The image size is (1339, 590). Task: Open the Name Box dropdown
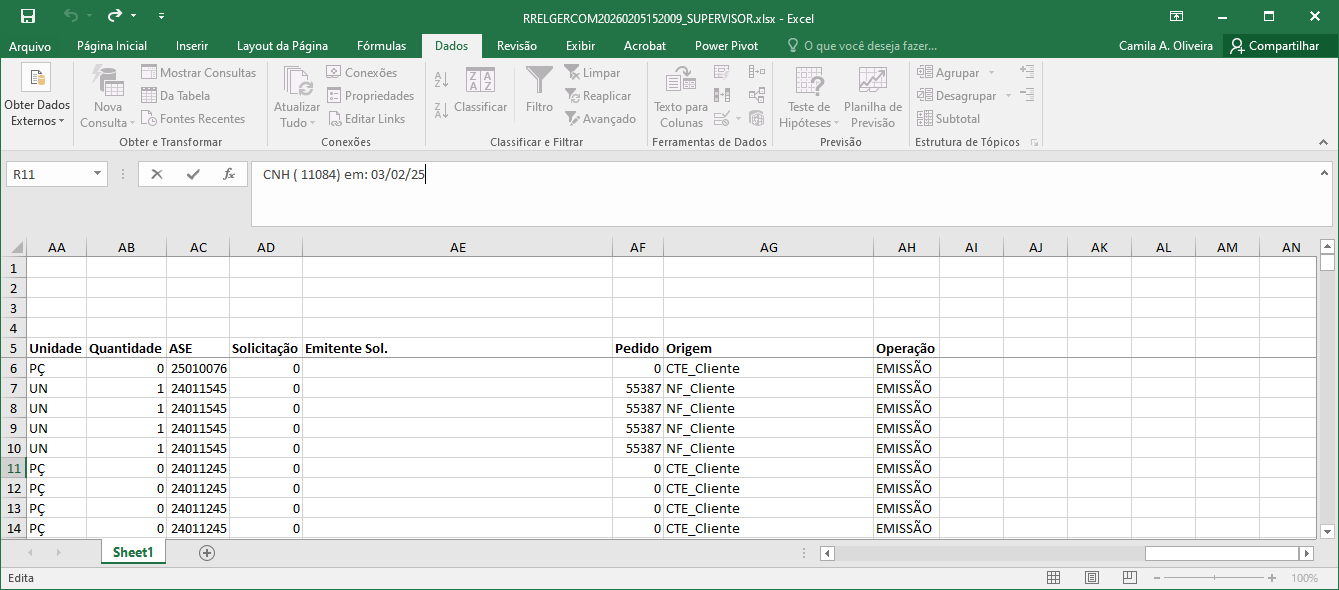pos(98,174)
